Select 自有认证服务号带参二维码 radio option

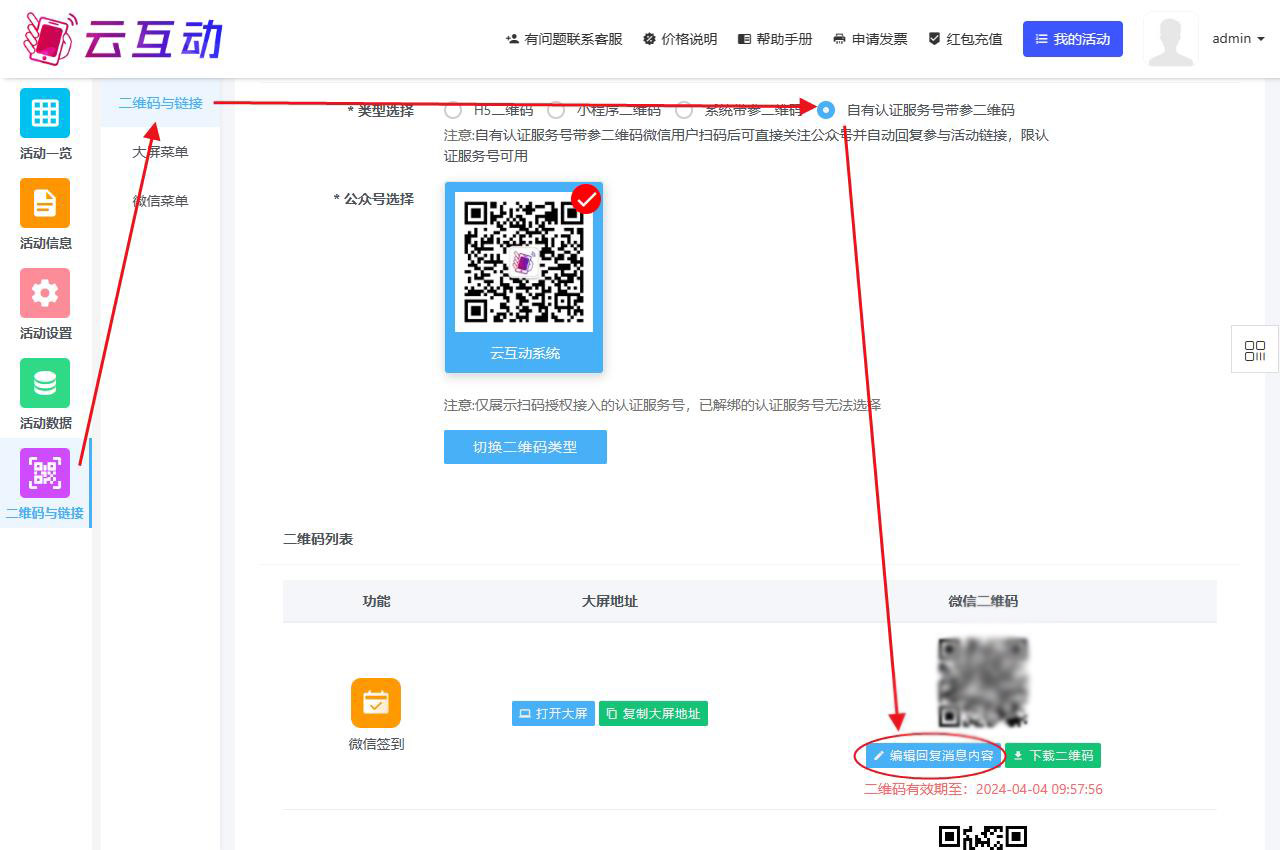(826, 110)
